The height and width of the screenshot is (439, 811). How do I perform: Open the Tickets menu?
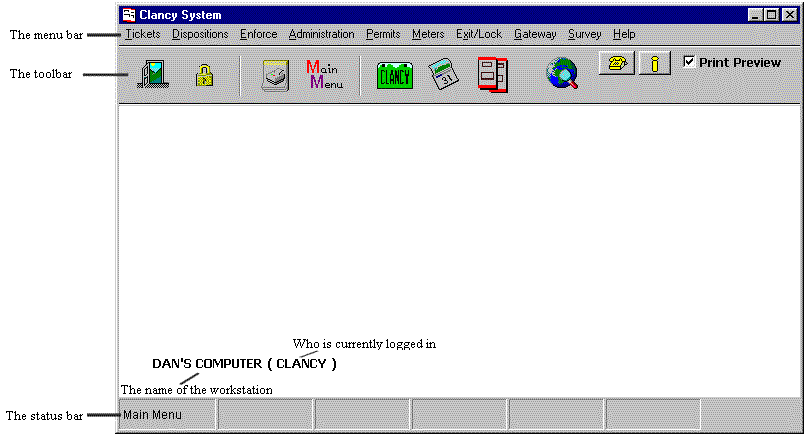click(143, 34)
